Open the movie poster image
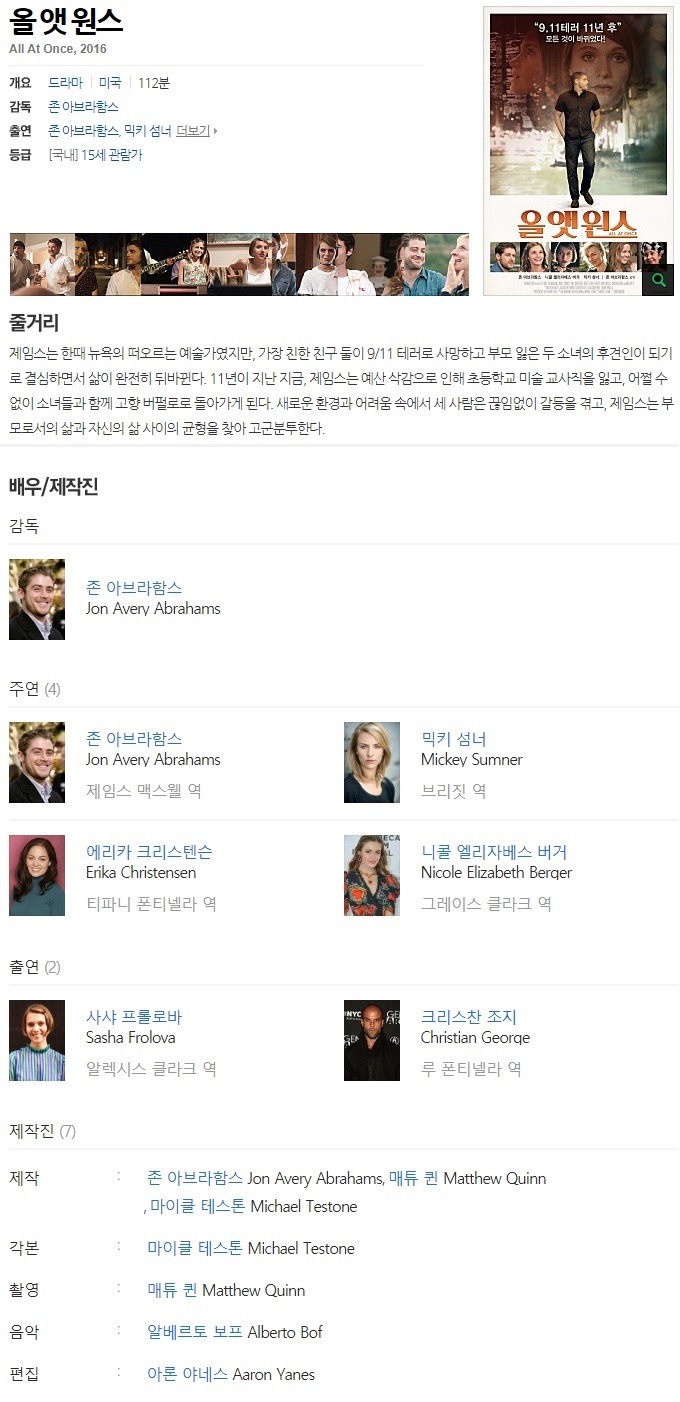 (x=576, y=152)
